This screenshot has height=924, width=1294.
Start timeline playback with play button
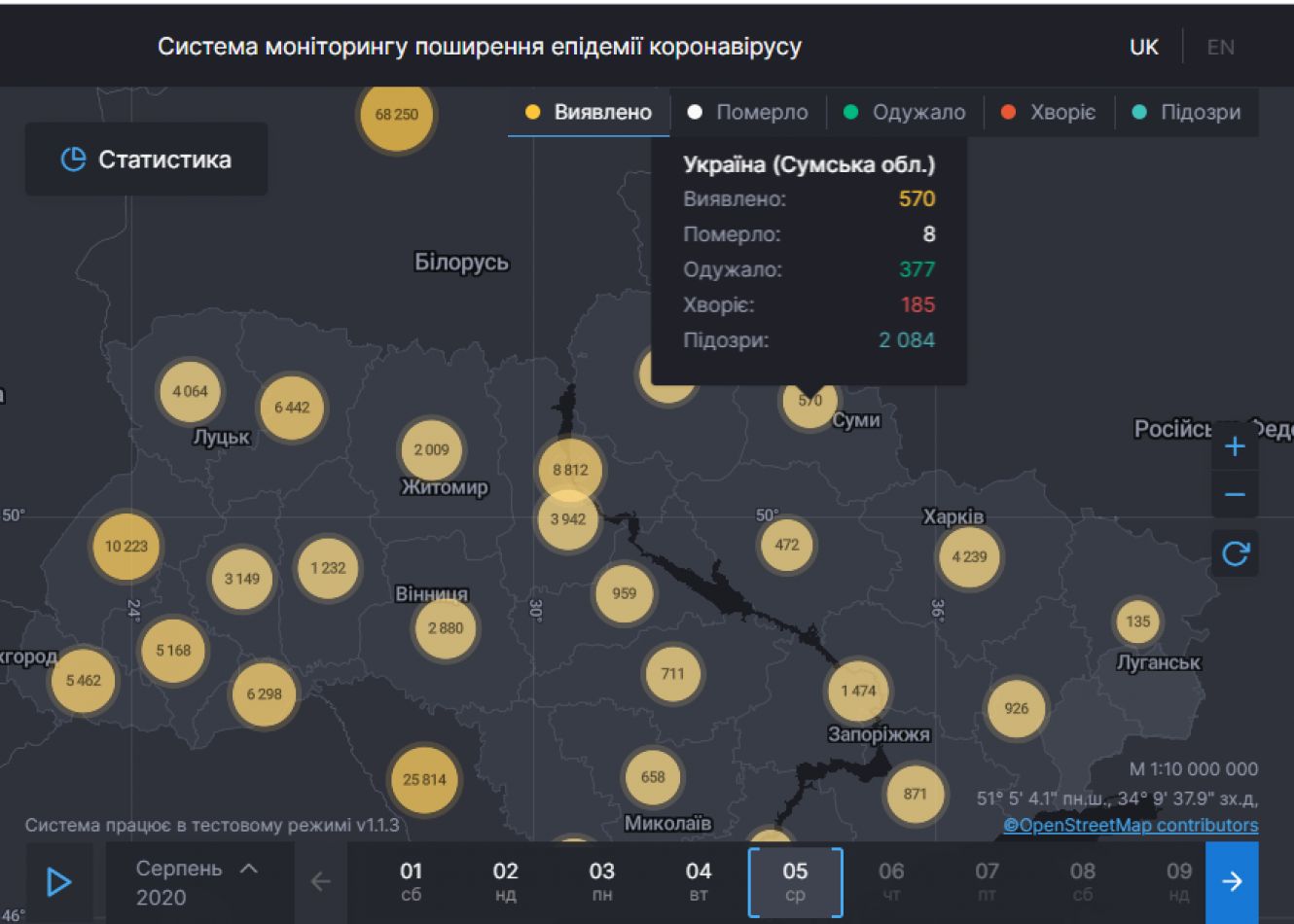coord(58,881)
